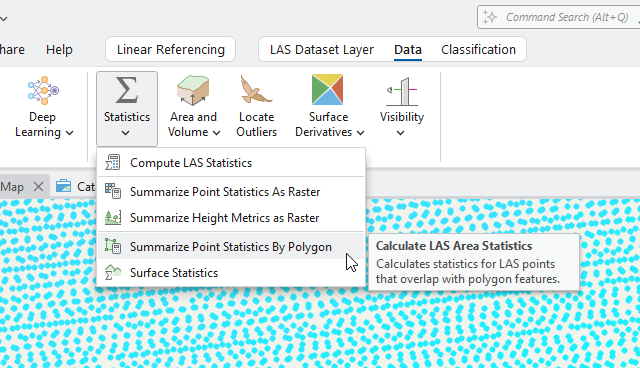Click the Statistics sigma icon
The image size is (640, 368).
pos(127,90)
